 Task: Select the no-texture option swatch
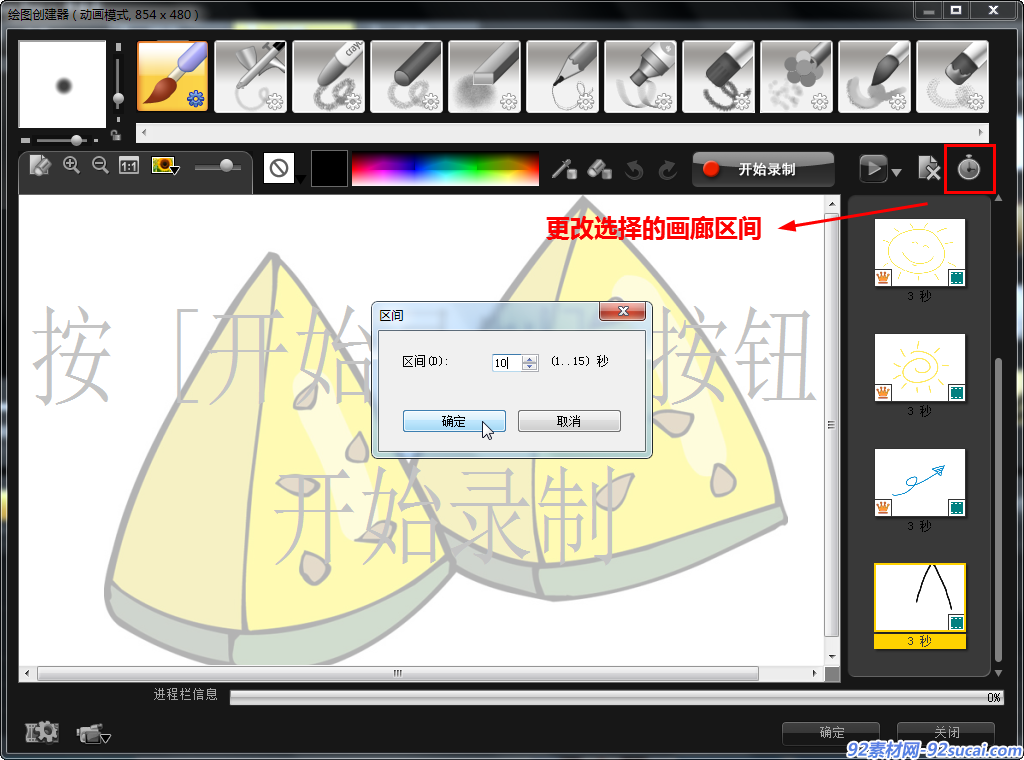pos(279,168)
